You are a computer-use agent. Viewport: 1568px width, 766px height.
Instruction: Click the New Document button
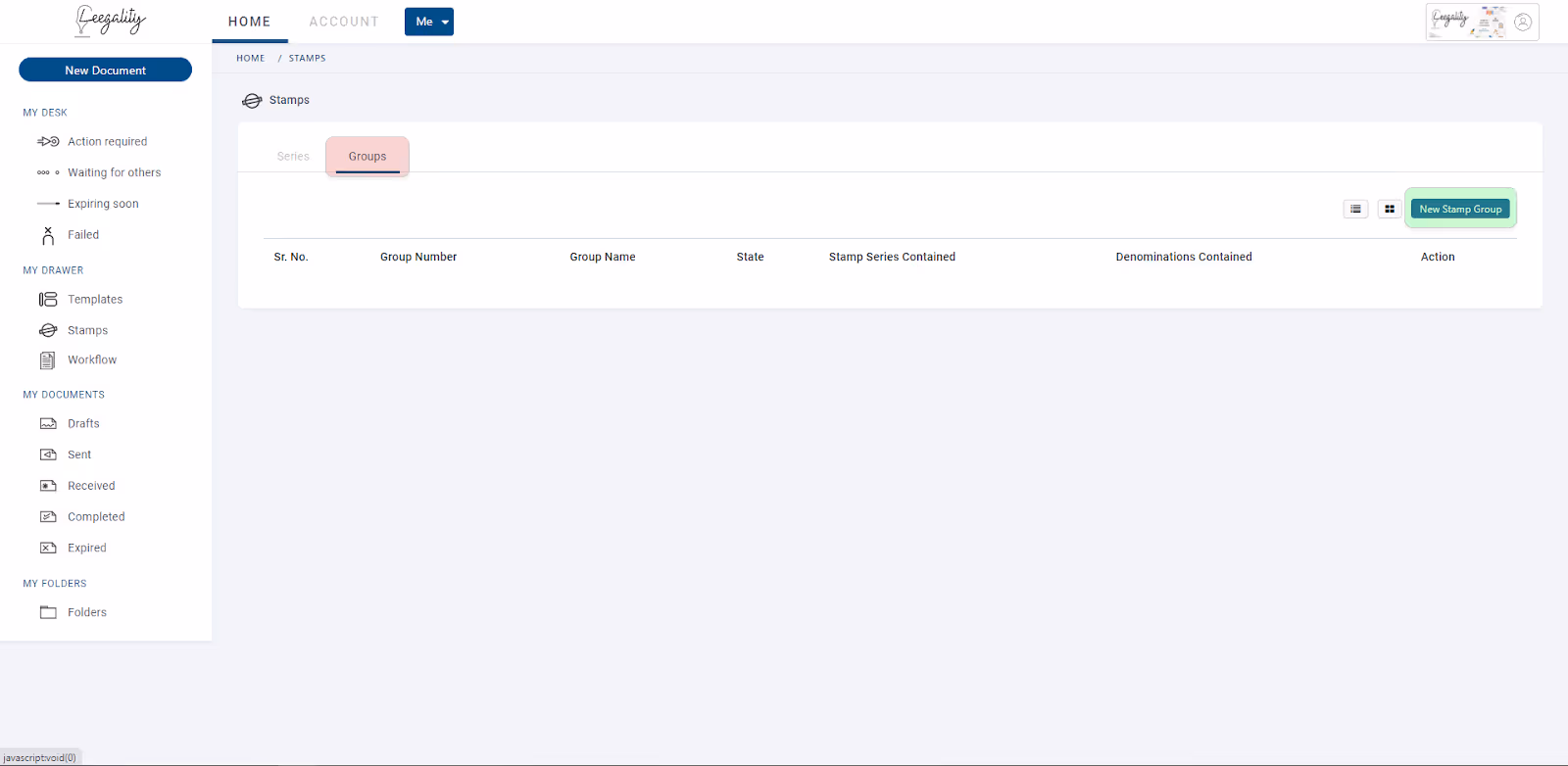pyautogui.click(x=105, y=71)
